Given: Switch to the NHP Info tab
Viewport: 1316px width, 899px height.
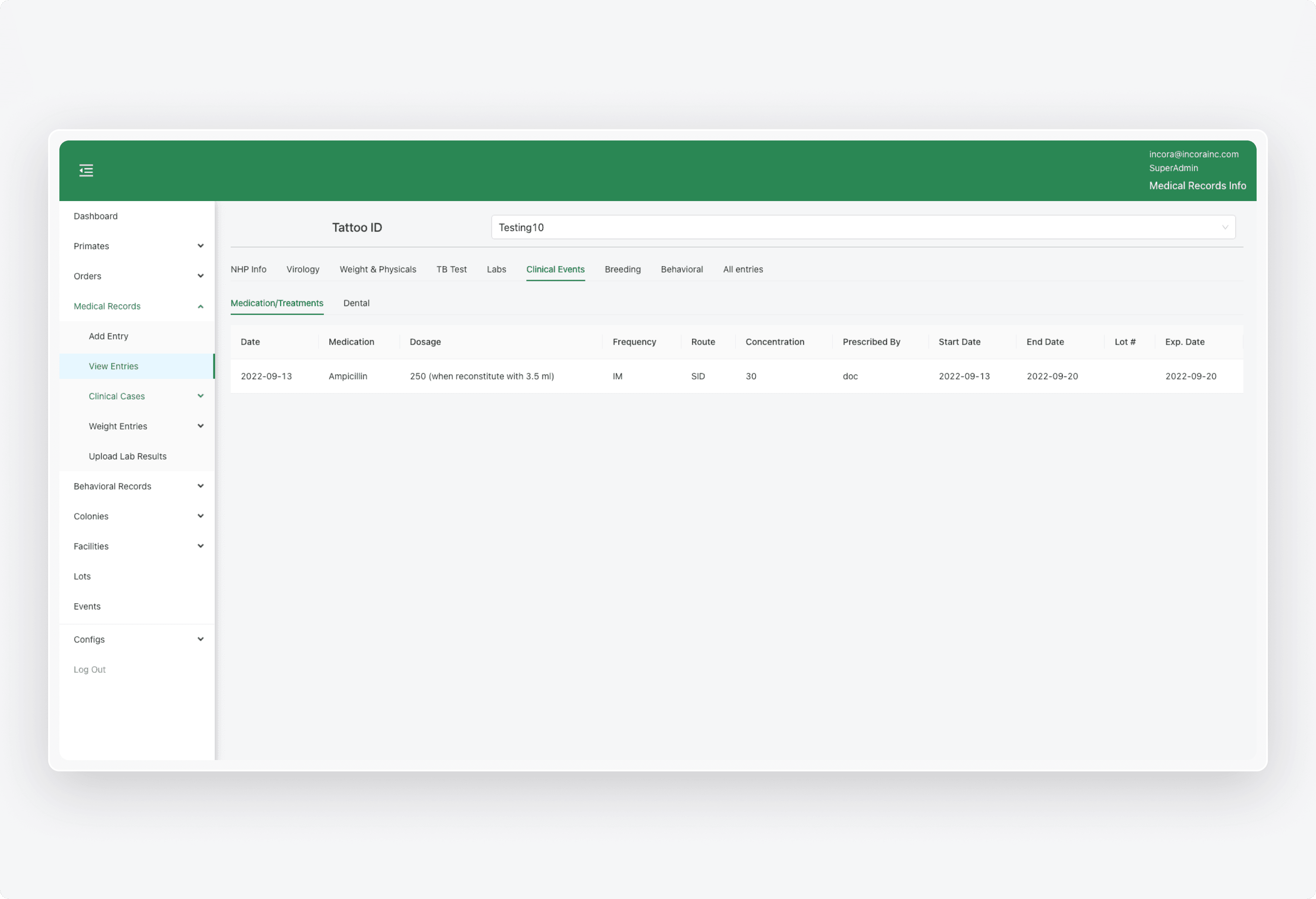Looking at the screenshot, I should click(248, 270).
